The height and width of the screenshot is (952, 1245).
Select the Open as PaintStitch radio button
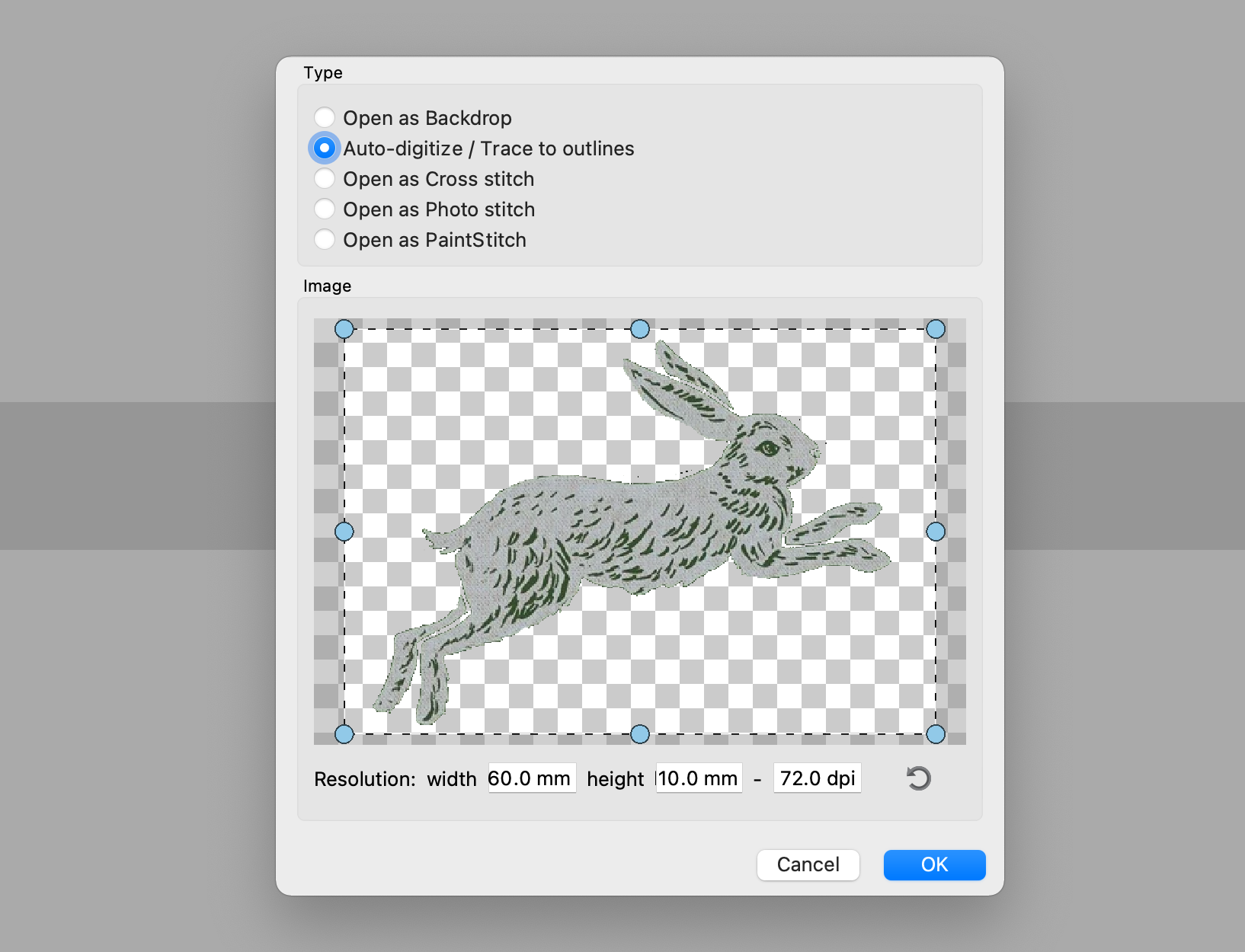click(325, 239)
